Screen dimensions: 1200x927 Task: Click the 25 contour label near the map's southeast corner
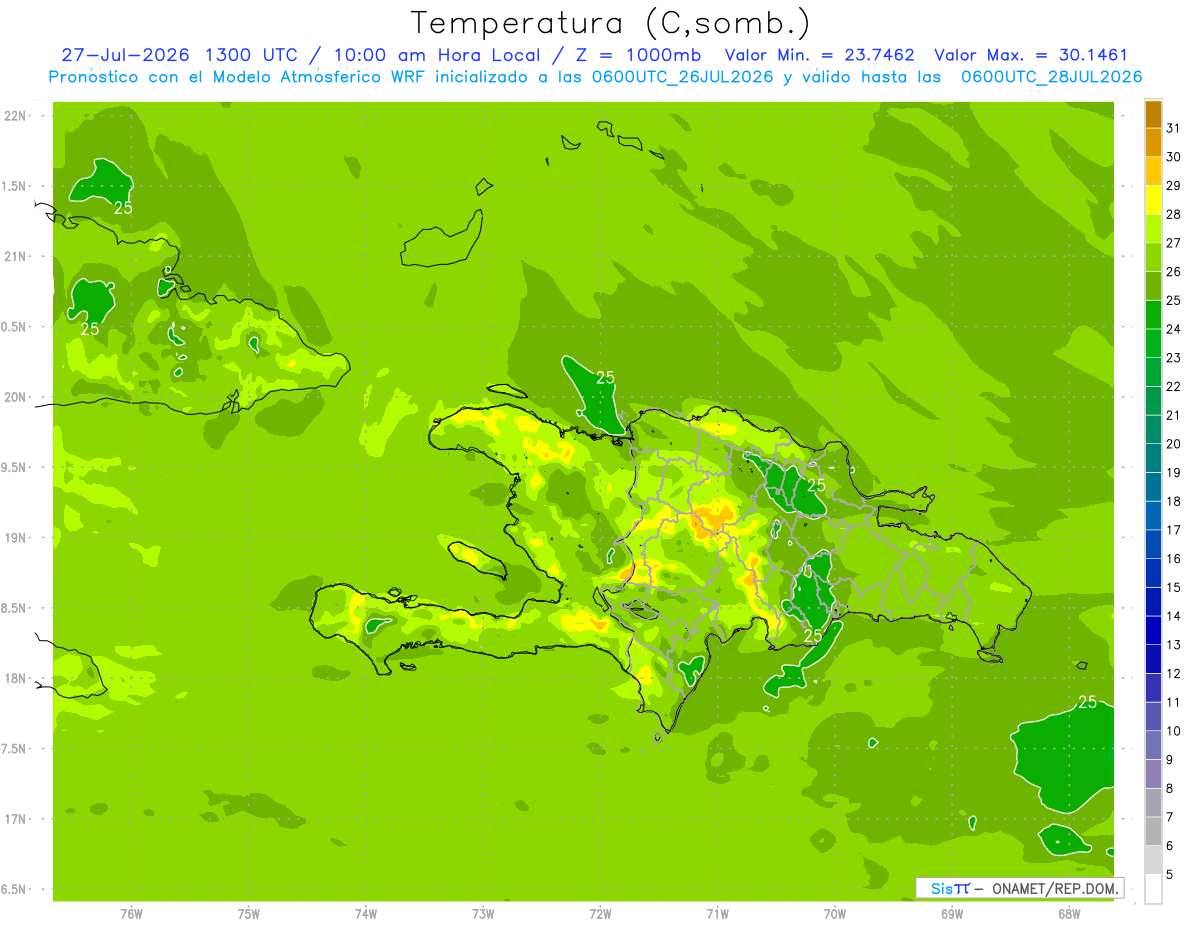[x=1088, y=702]
